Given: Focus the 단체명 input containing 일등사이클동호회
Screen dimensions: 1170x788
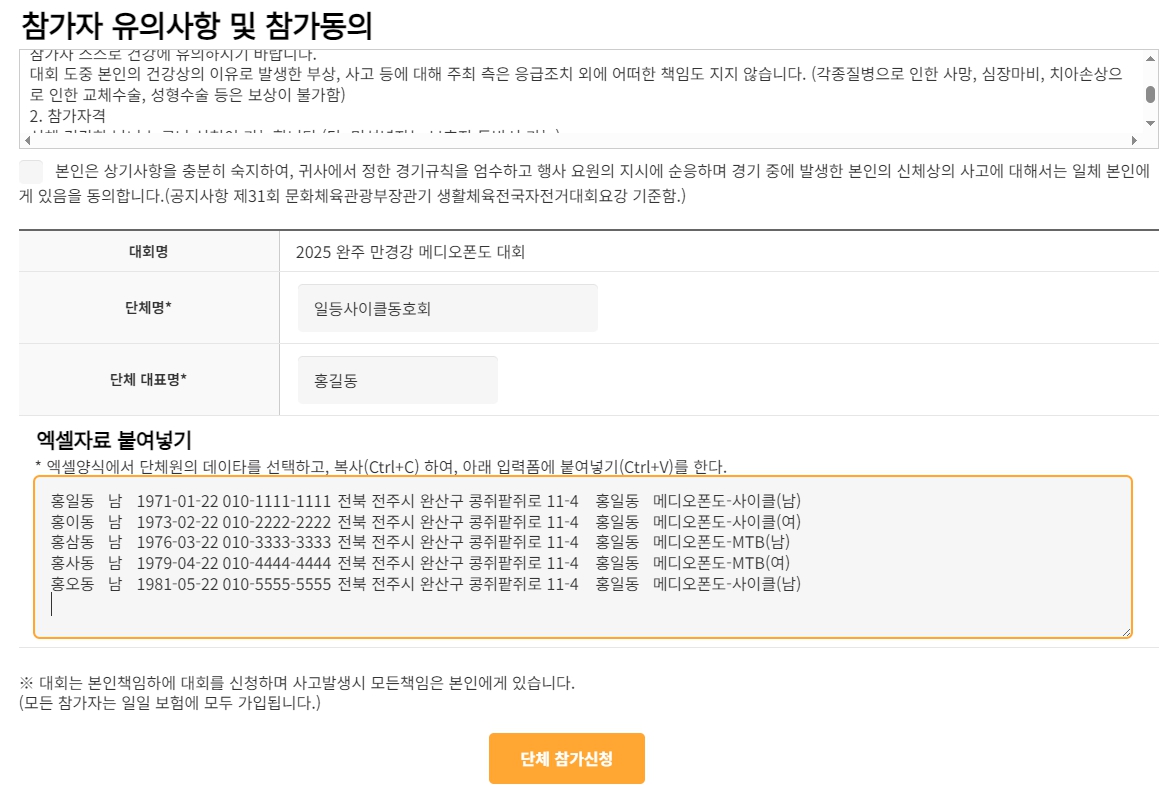Looking at the screenshot, I should [x=447, y=308].
